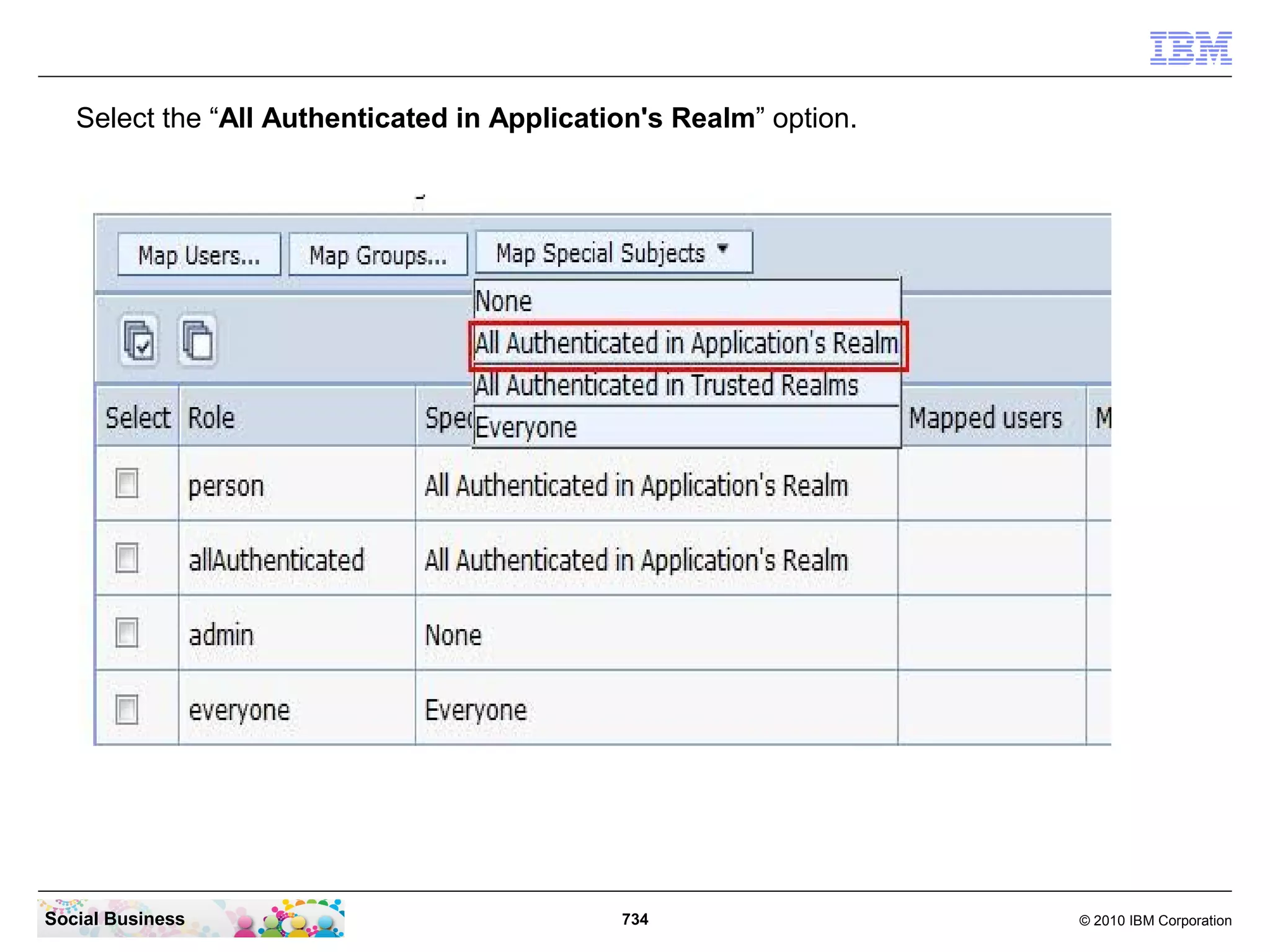
Task: Click the Deselect All rows icon
Action: [198, 340]
